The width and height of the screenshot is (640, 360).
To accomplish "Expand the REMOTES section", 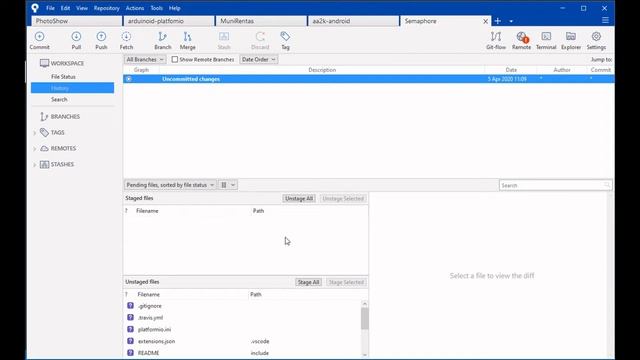I will 35,149.
